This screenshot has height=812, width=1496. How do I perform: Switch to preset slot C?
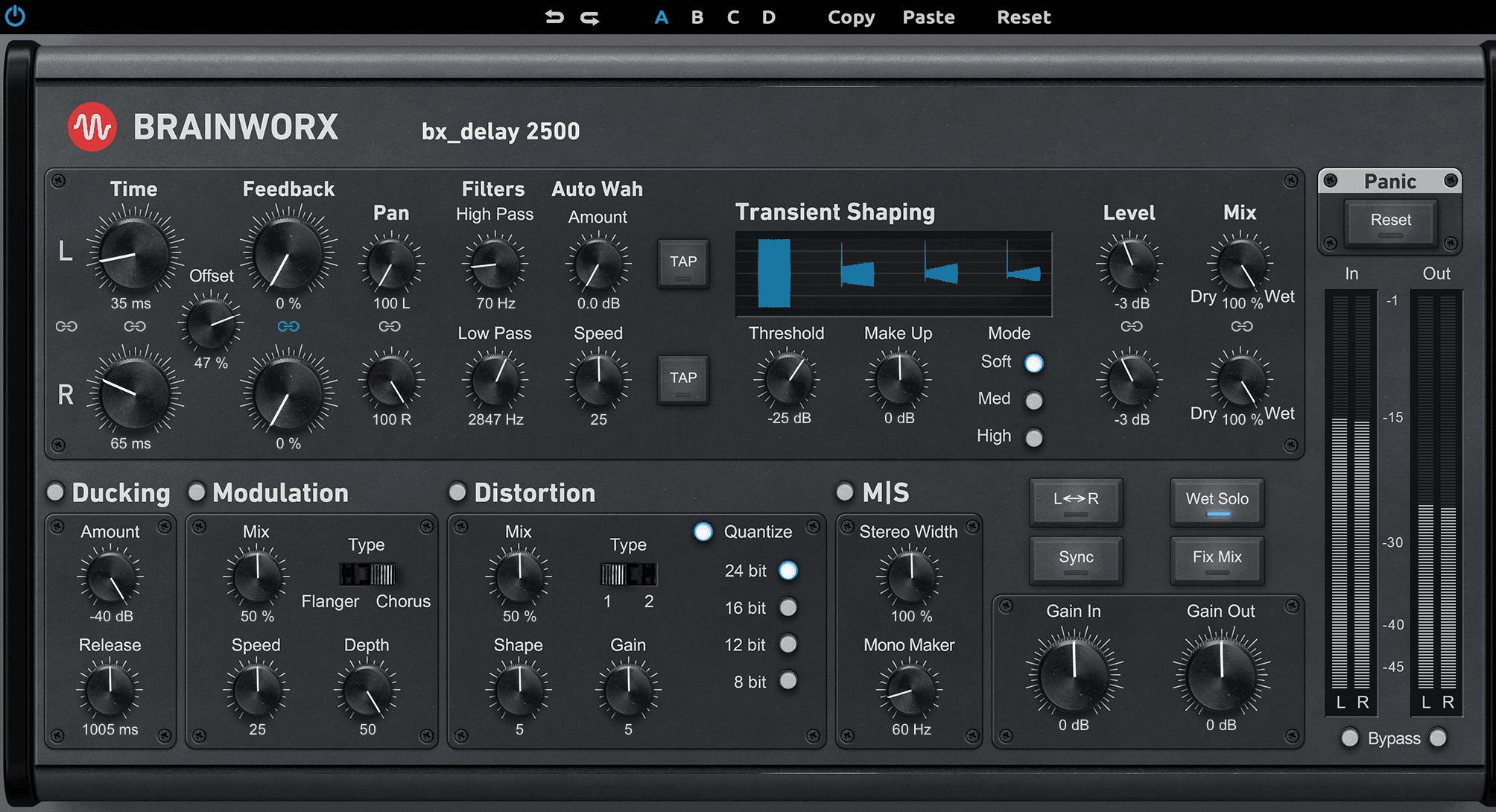pos(733,17)
